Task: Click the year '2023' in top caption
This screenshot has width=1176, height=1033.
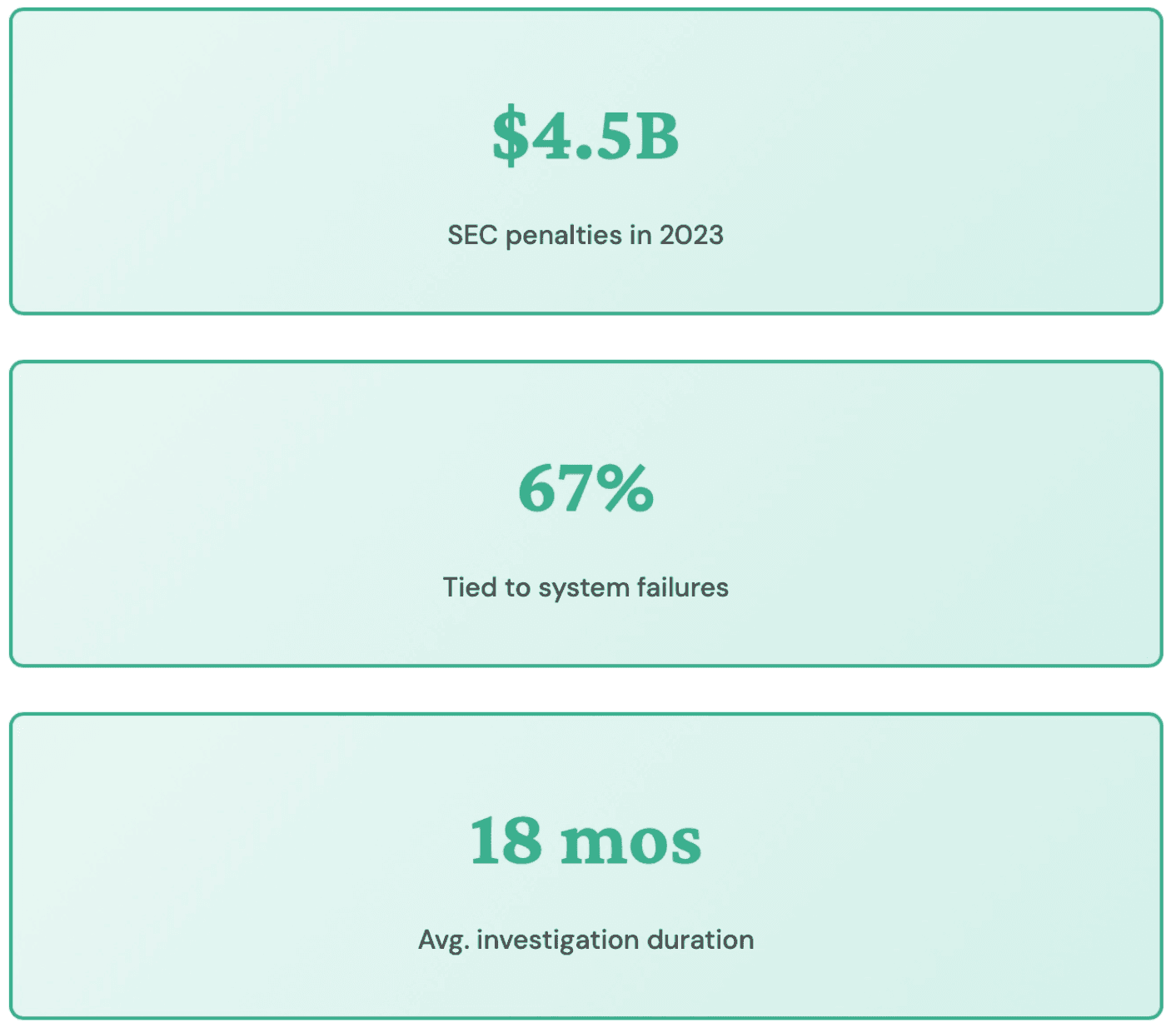Action: [691, 235]
